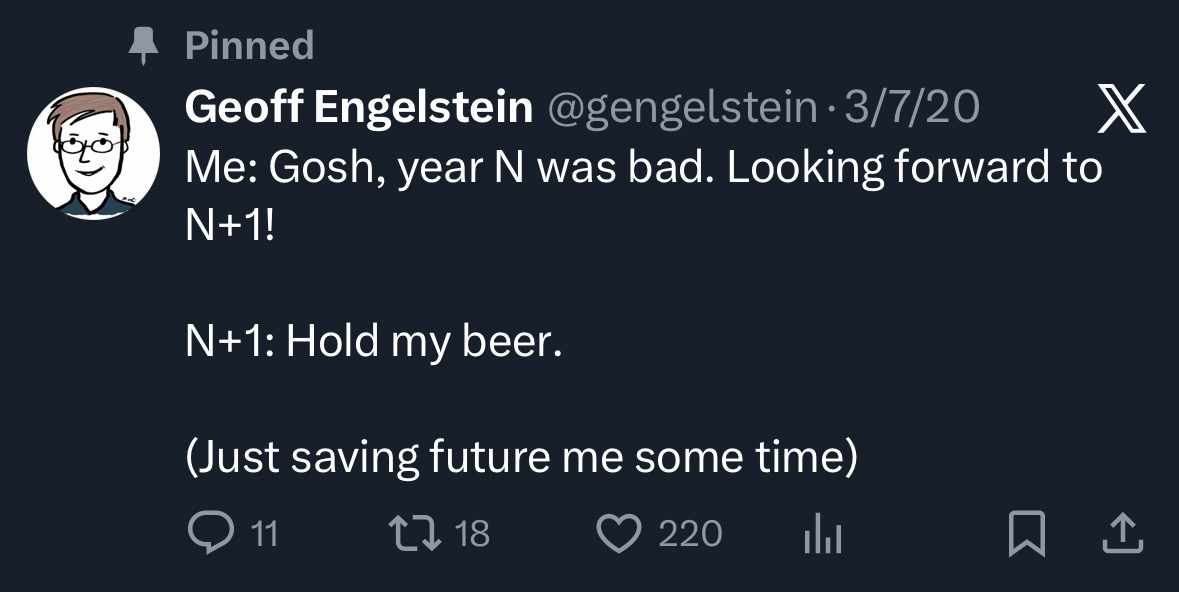
Task: Click "(Just saving future me some time)" text
Action: 522,457
